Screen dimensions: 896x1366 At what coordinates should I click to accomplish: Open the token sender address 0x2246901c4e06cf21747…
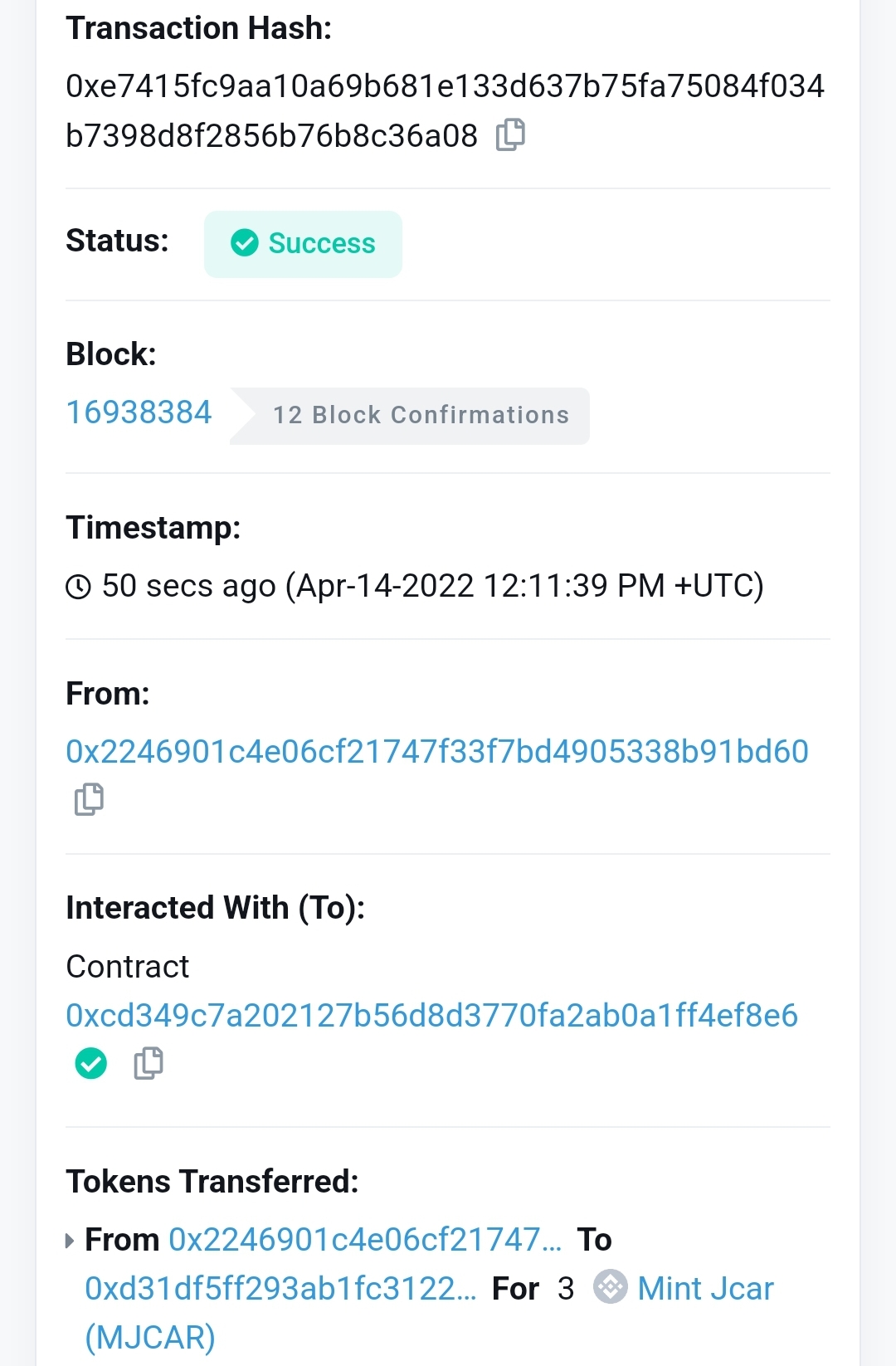(x=365, y=1239)
